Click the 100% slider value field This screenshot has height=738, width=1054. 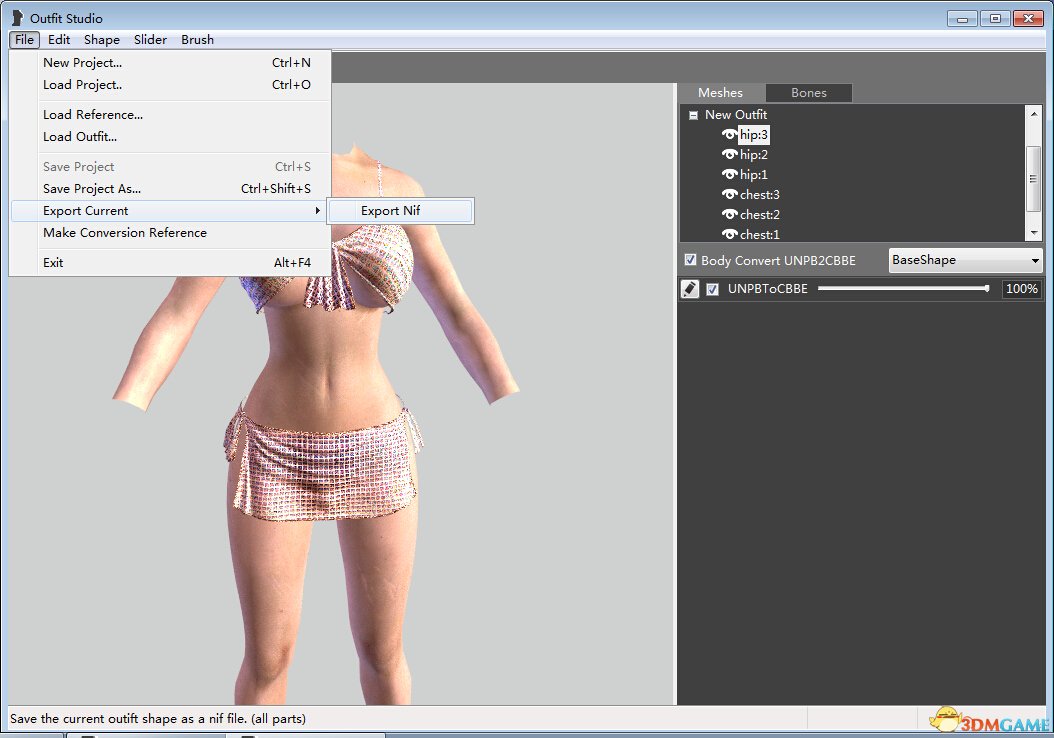click(x=1021, y=289)
